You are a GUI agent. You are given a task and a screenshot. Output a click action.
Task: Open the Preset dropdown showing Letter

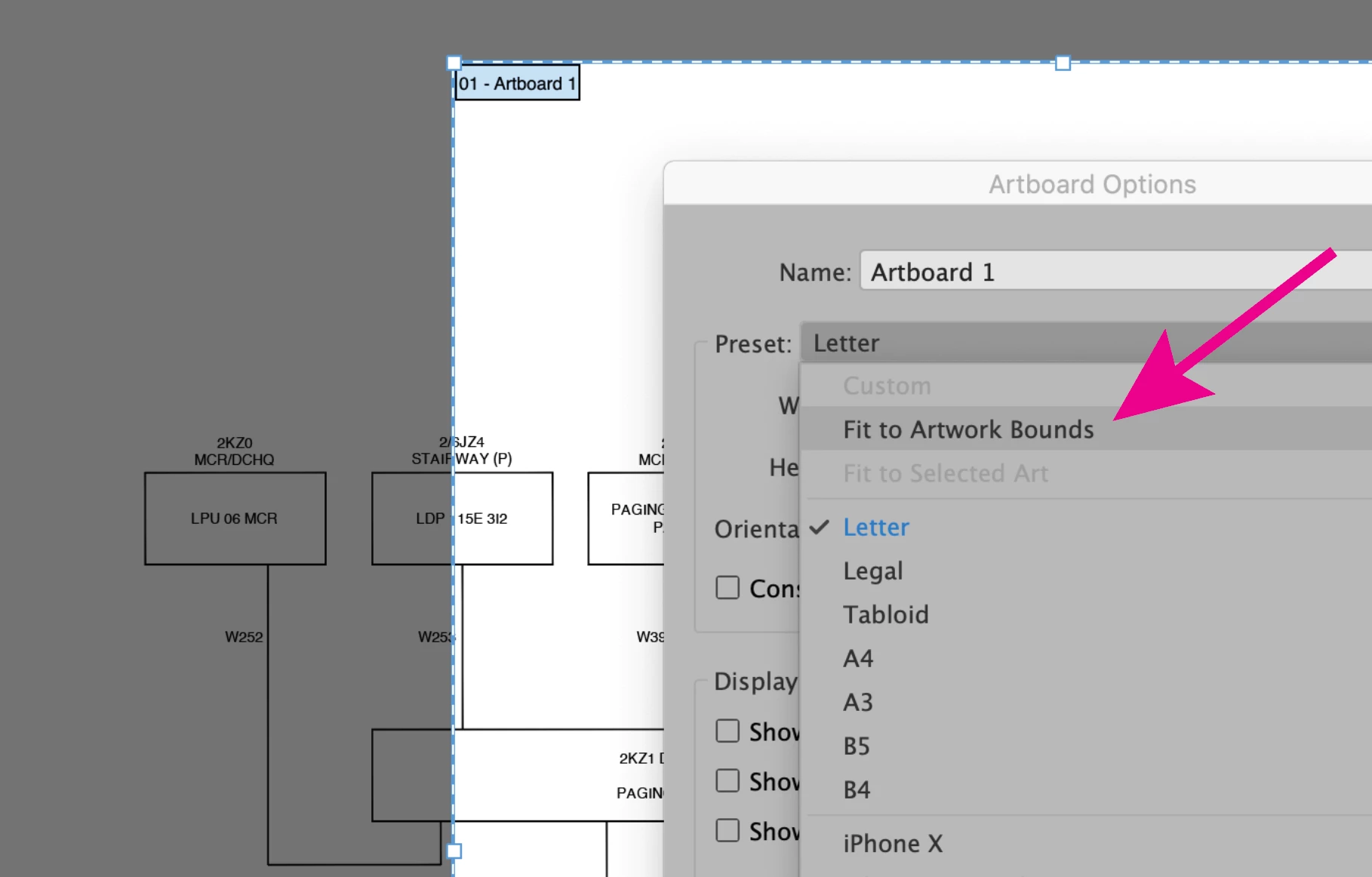(x=1086, y=343)
